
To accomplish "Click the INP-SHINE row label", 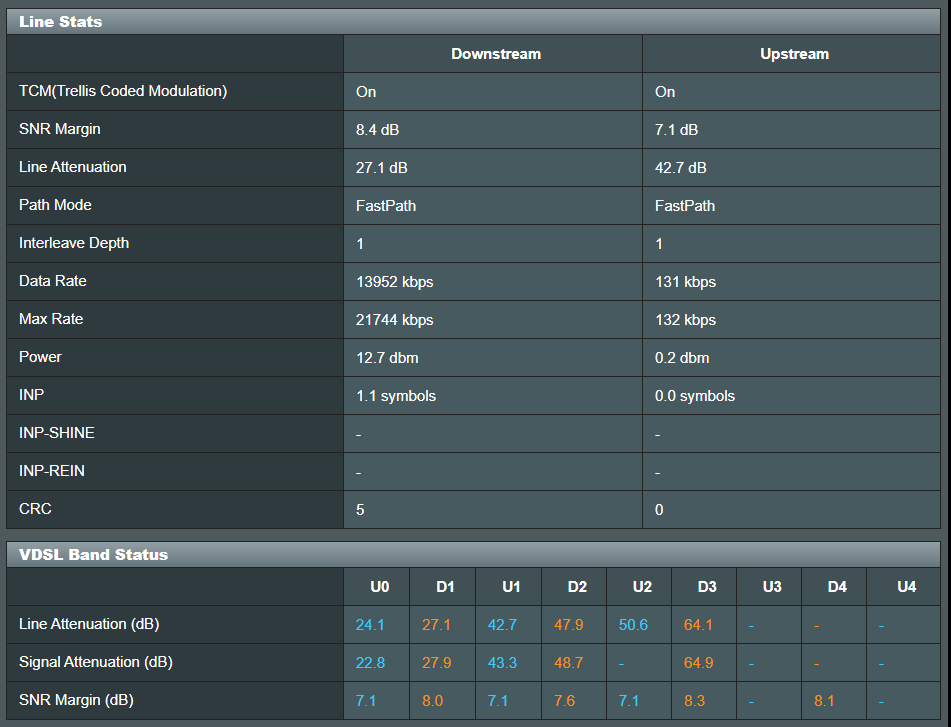I will click(56, 433).
